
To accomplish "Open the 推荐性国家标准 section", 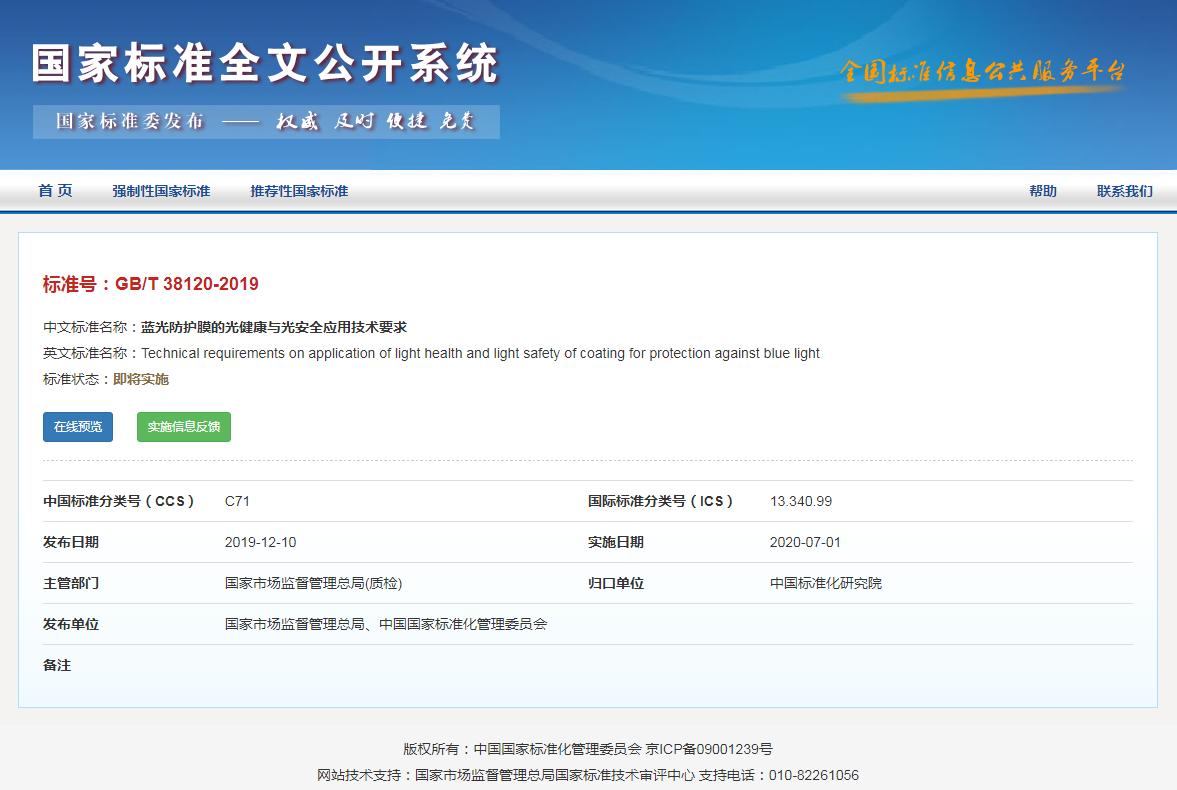I will tap(299, 191).
